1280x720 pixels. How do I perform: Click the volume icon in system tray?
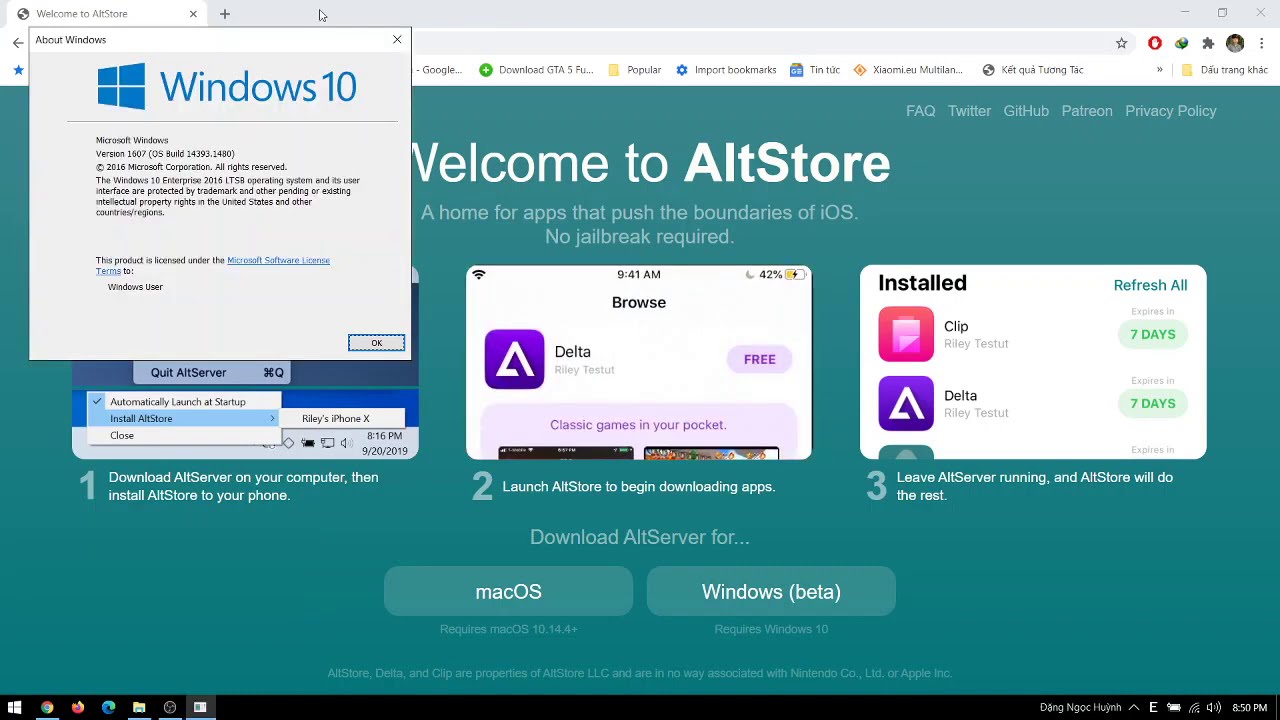coord(1213,708)
